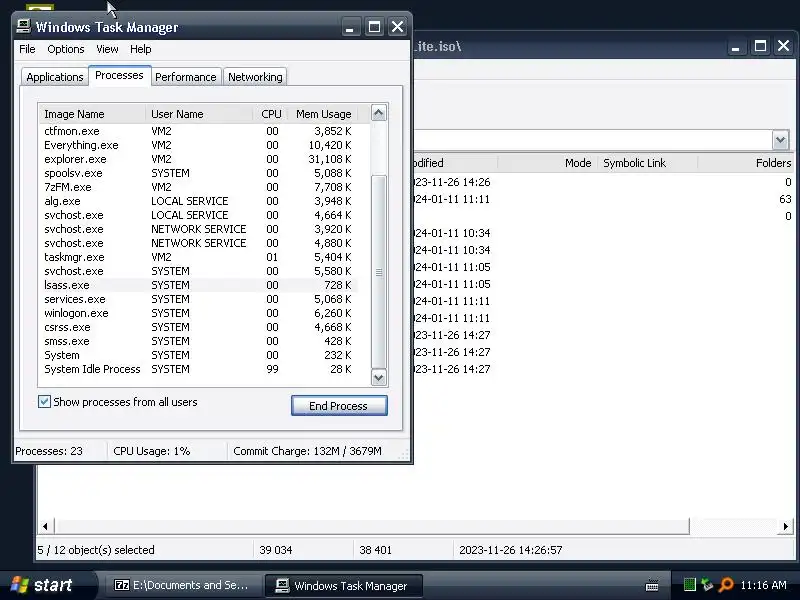Select the Everything.exe process
The width and height of the screenshot is (800, 600).
(x=198, y=145)
